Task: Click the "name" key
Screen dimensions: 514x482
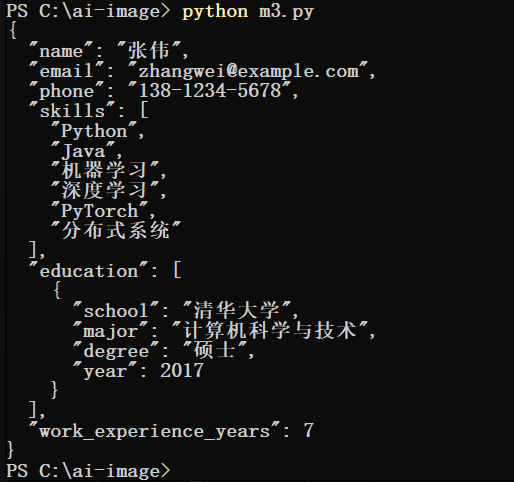Action: [61, 51]
